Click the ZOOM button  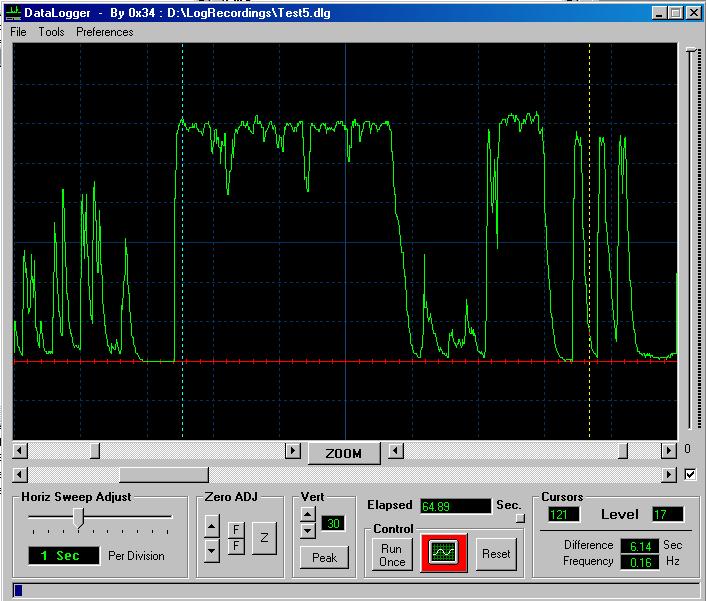coord(344,453)
